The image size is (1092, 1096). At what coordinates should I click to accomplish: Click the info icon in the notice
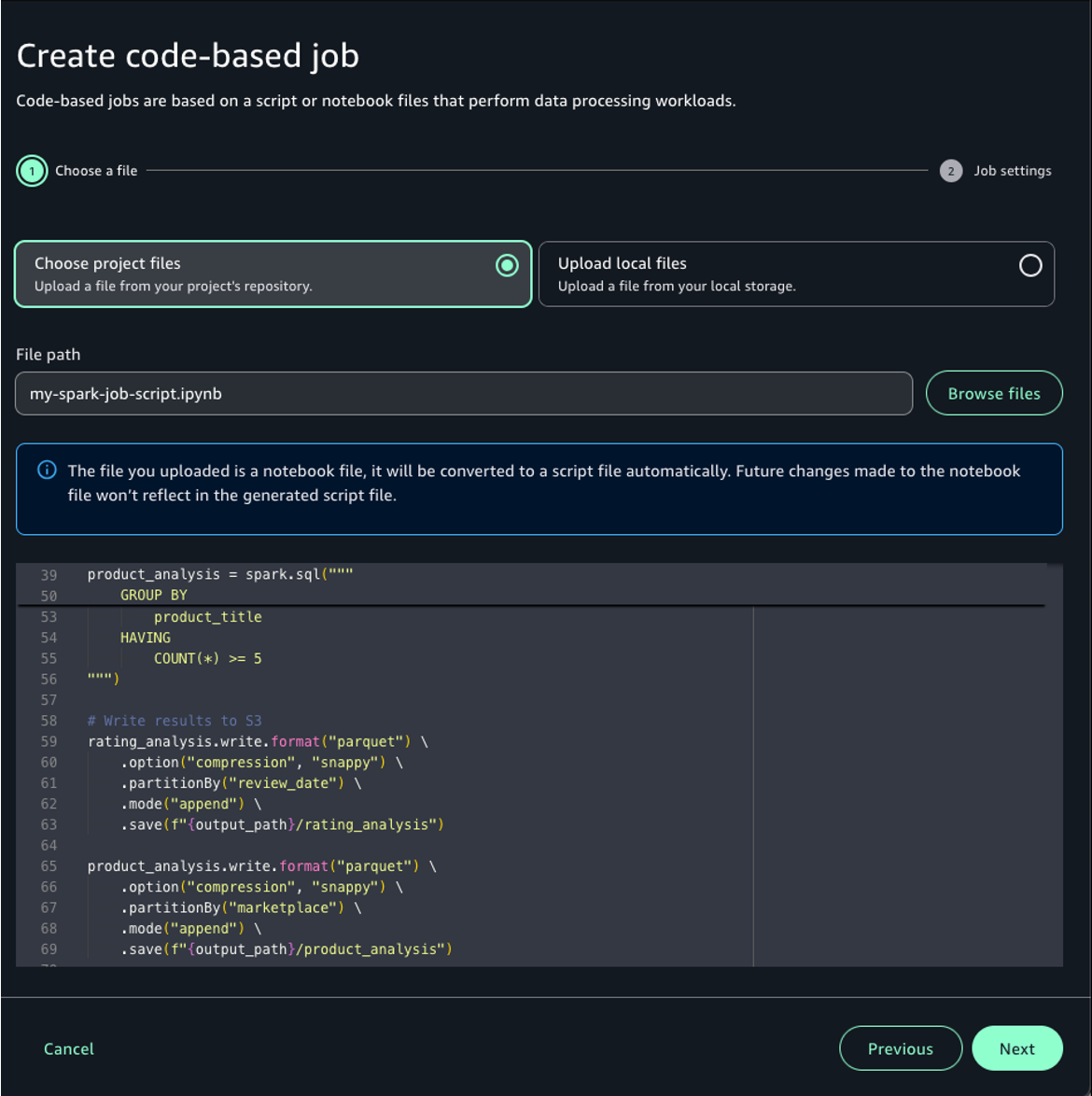(x=47, y=470)
